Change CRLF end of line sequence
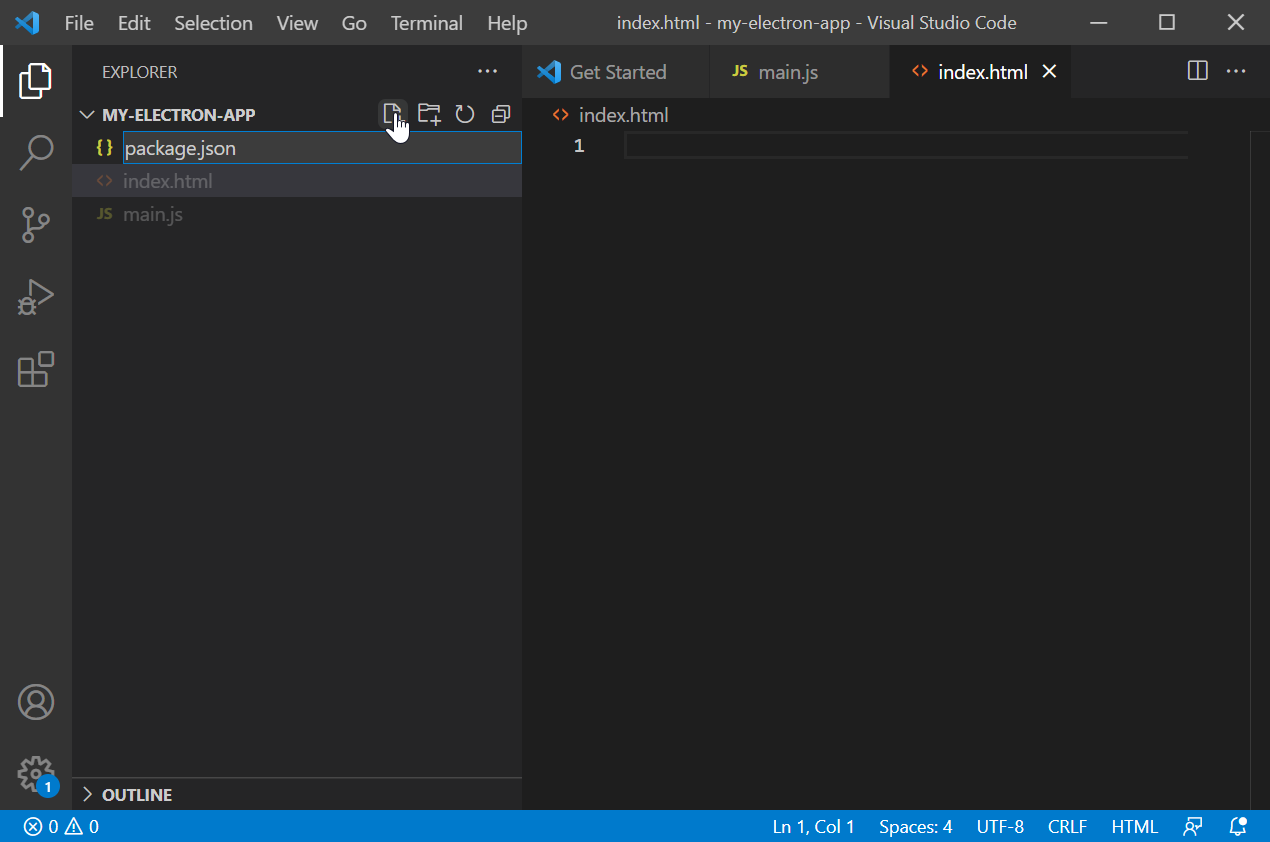The image size is (1270, 842). (x=1067, y=827)
